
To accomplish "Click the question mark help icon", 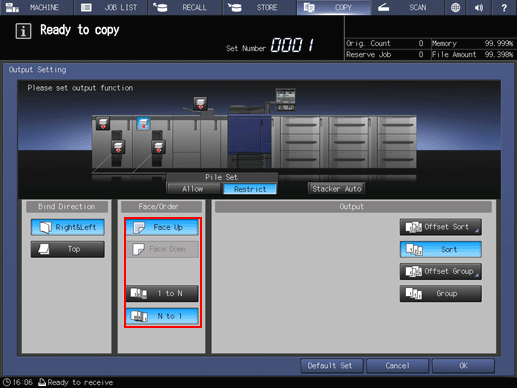I will click(504, 7).
